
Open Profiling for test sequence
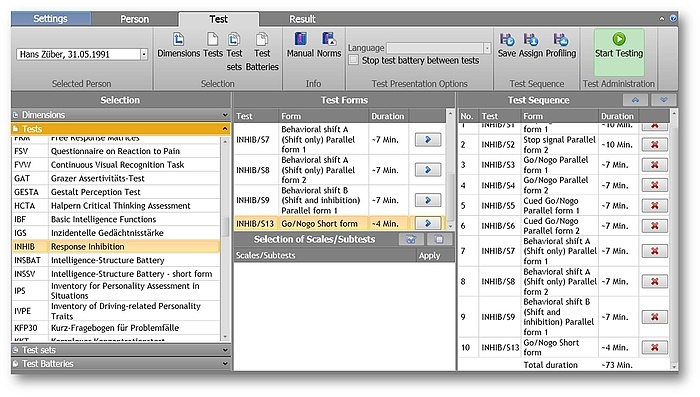[x=561, y=45]
